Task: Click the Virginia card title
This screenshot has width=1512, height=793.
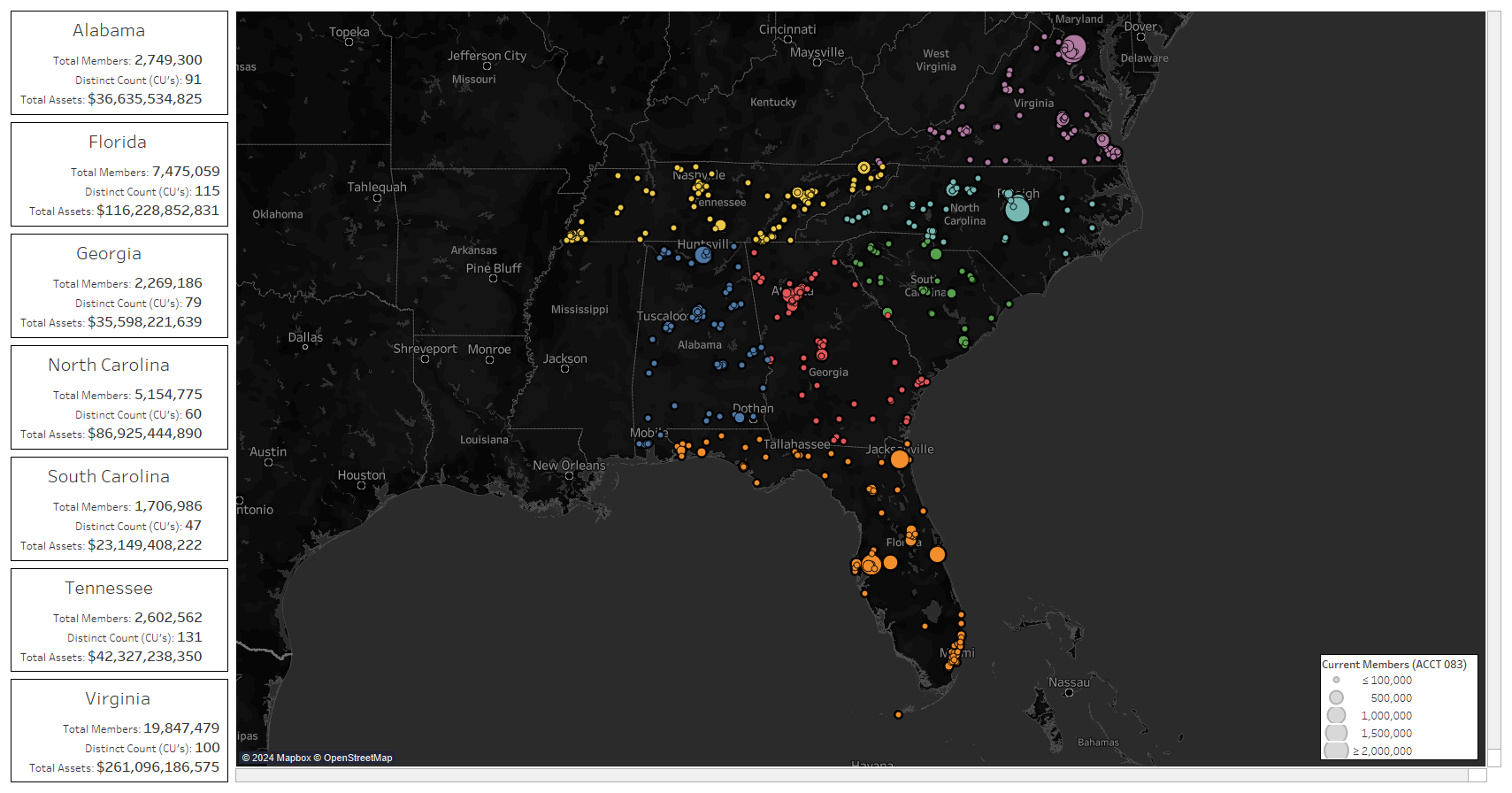Action: click(118, 698)
